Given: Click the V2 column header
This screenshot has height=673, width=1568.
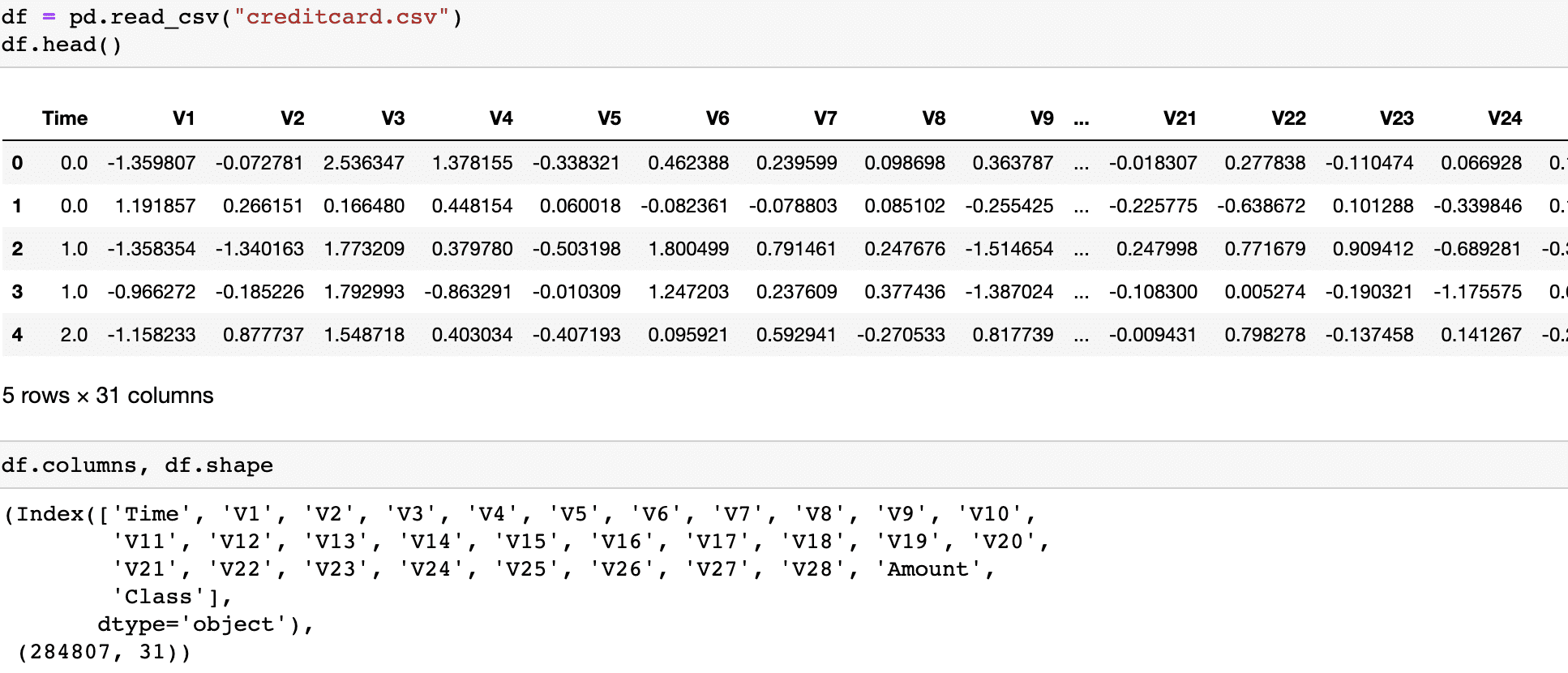Looking at the screenshot, I should [x=293, y=118].
